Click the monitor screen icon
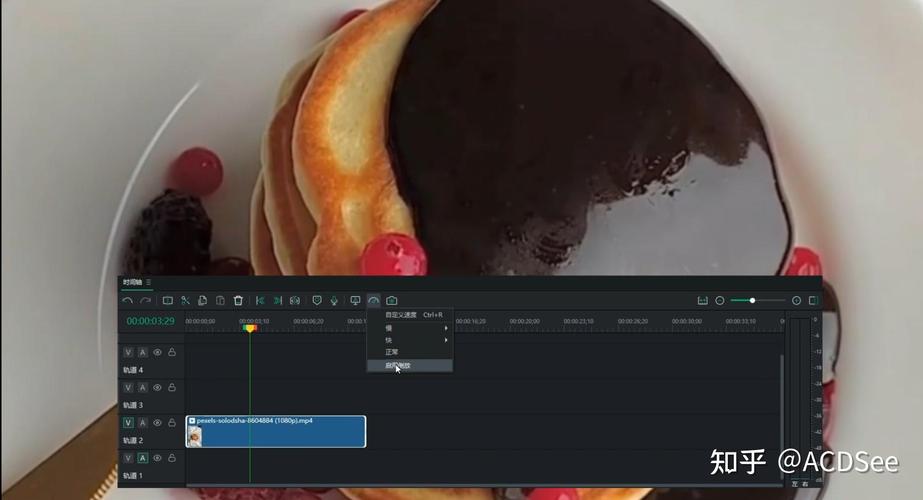 tap(355, 300)
